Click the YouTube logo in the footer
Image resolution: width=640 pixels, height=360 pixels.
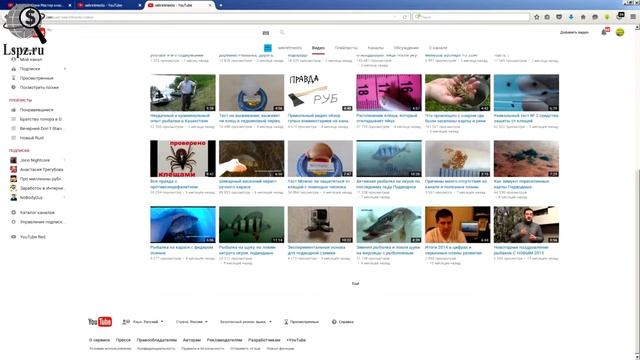coord(100,322)
